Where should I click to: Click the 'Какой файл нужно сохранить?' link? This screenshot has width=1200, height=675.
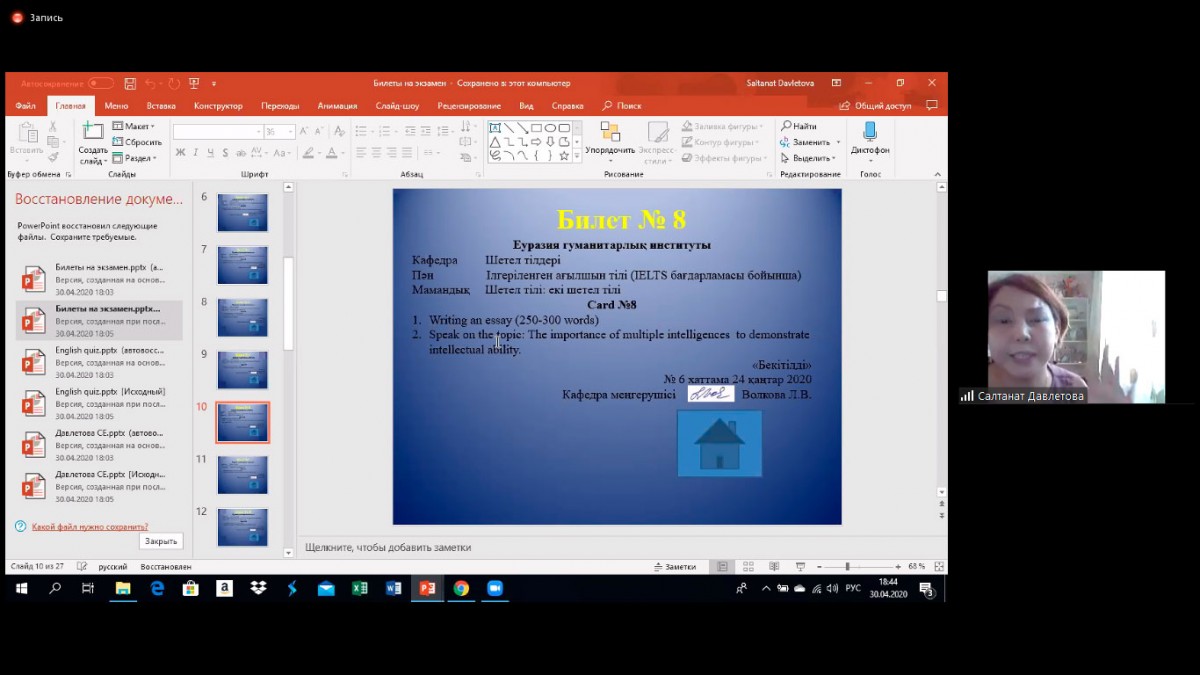(x=89, y=526)
